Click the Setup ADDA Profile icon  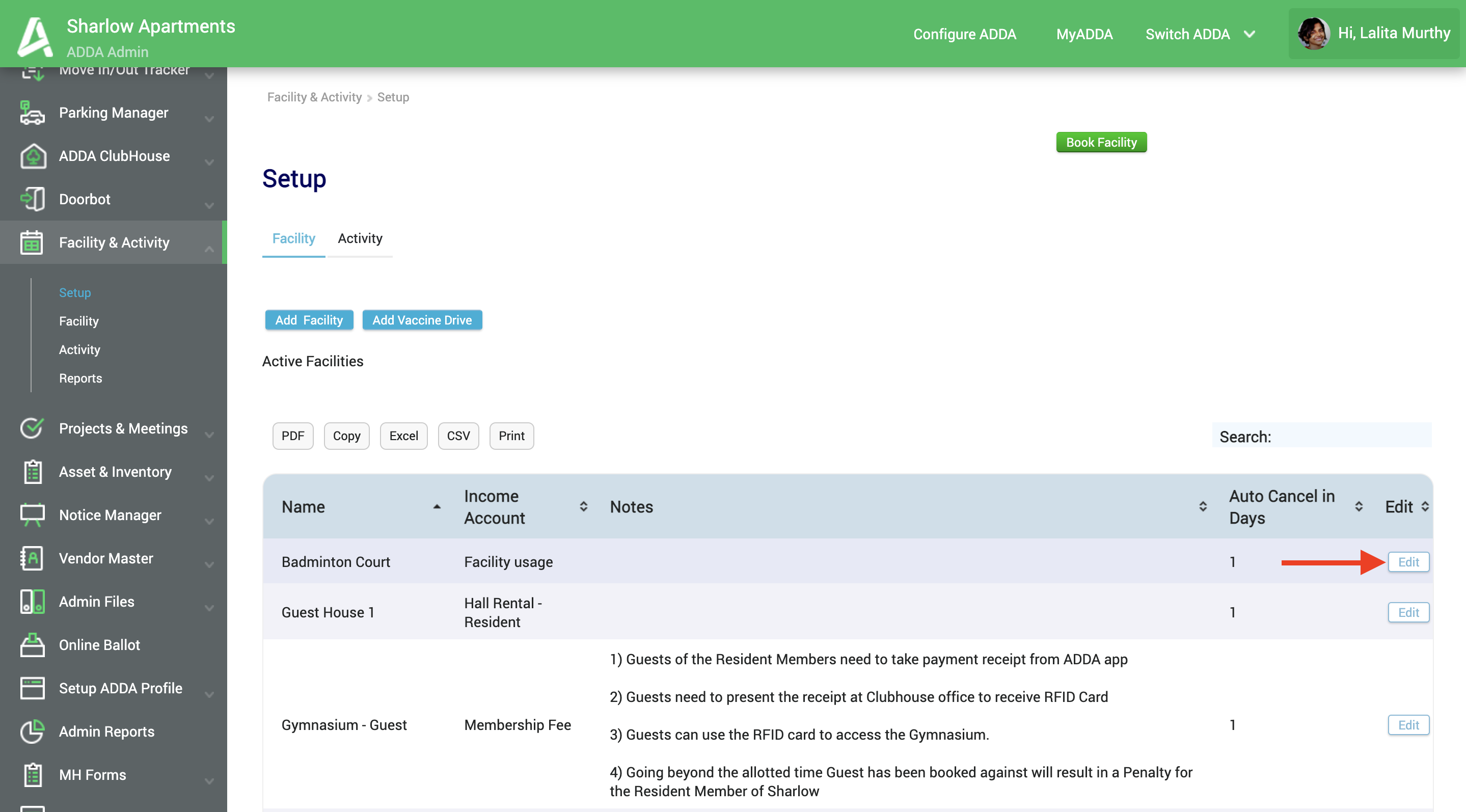33,688
